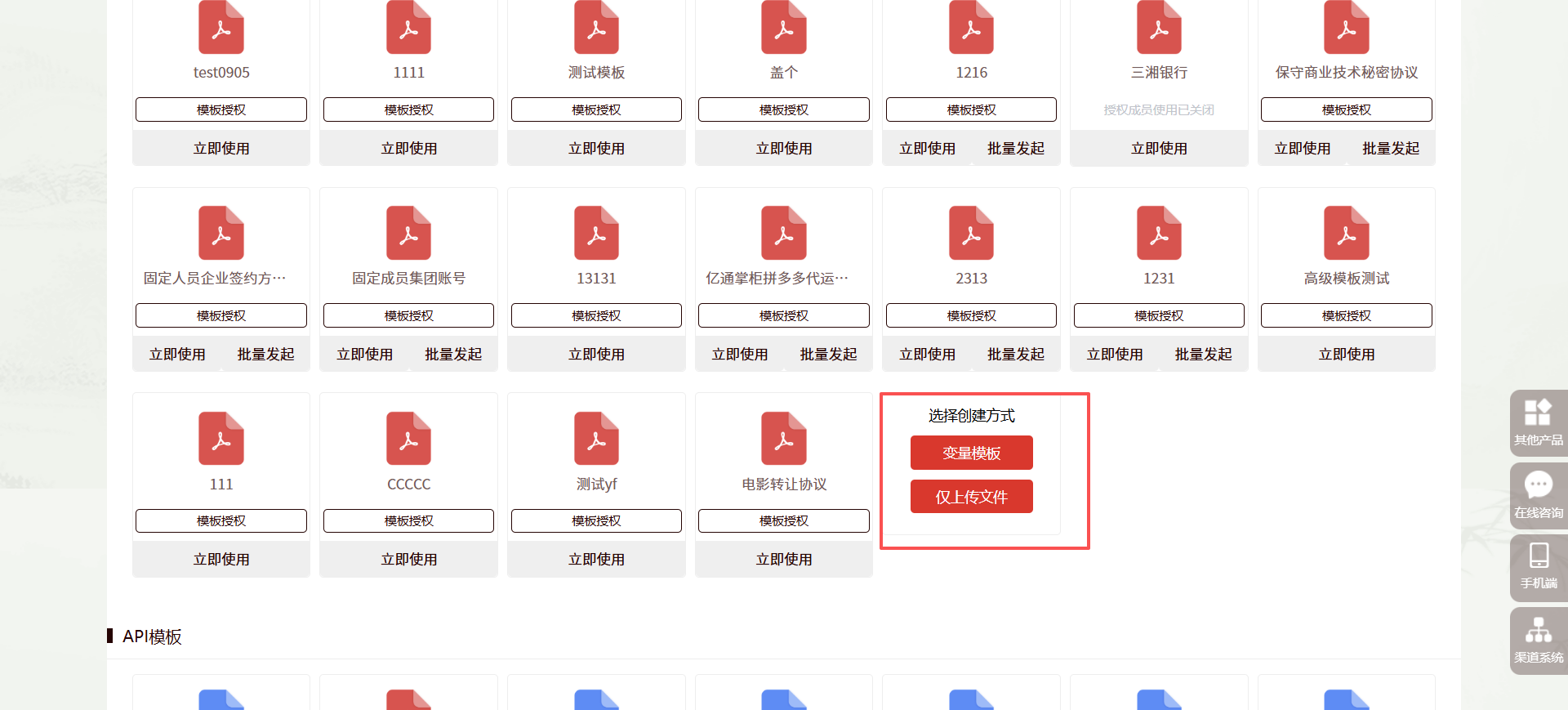
Task: Open the 渠道系统 sidebar icon
Action: click(1538, 630)
